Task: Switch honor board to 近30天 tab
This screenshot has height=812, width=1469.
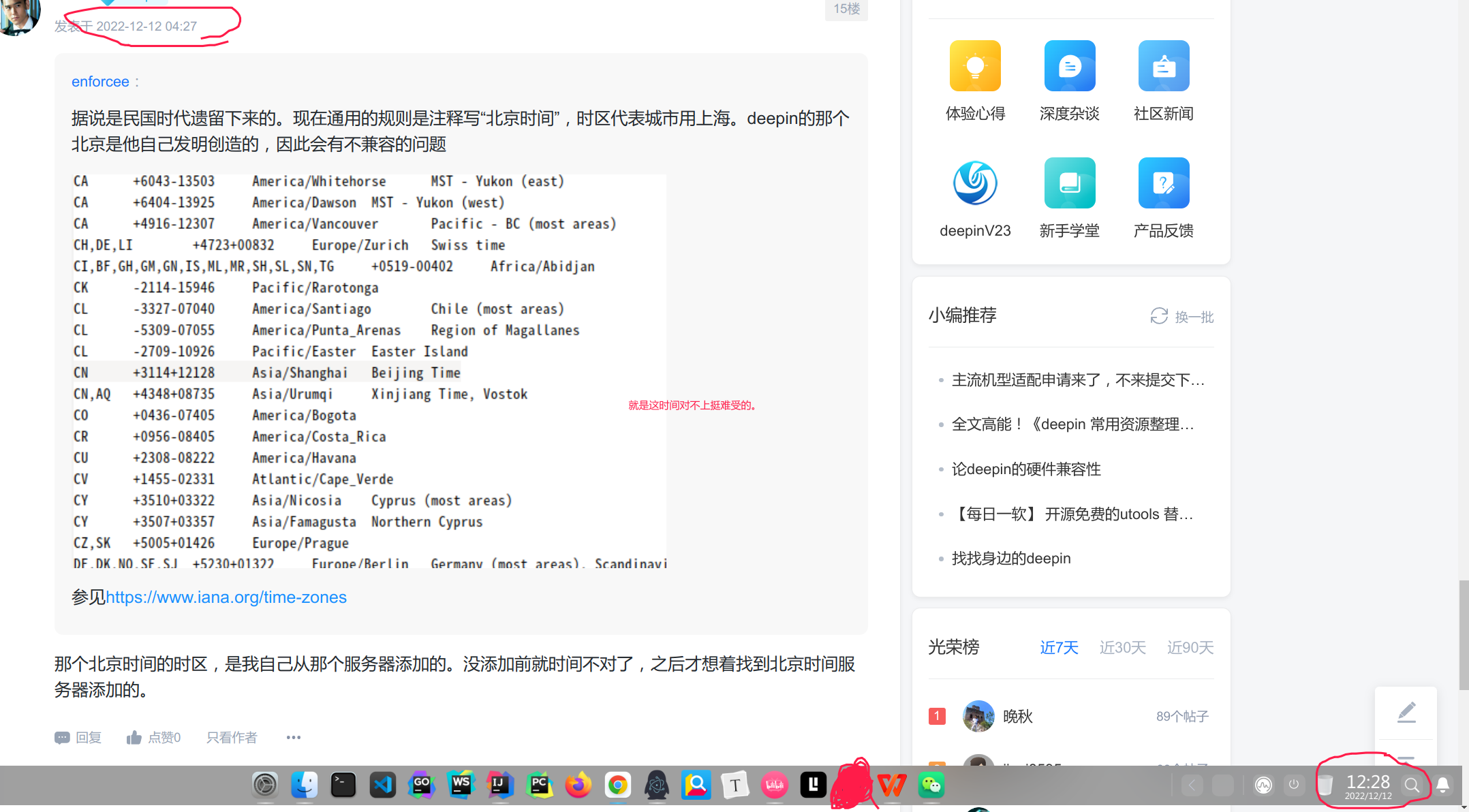Action: [1122, 647]
